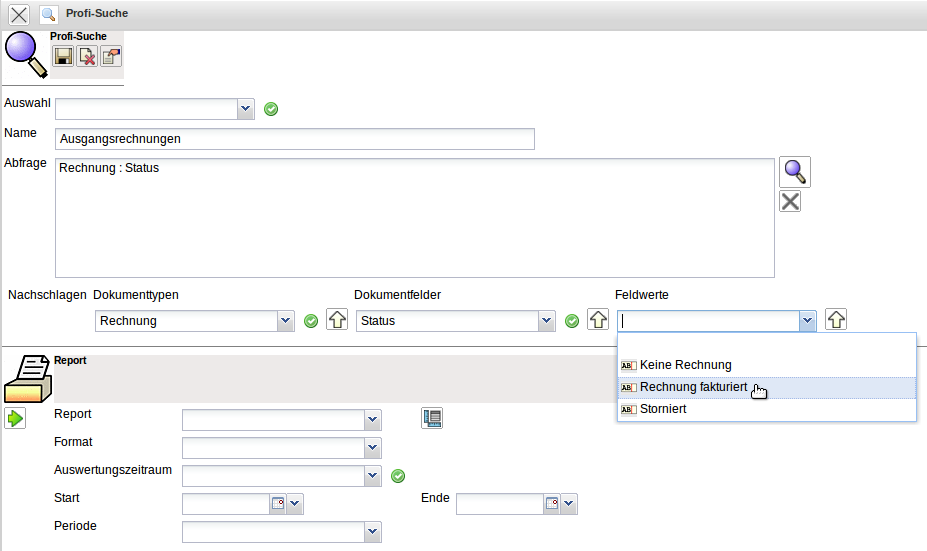Clear the query with the X beside Abfrage
Image resolution: width=927 pixels, height=551 pixels.
tap(790, 202)
